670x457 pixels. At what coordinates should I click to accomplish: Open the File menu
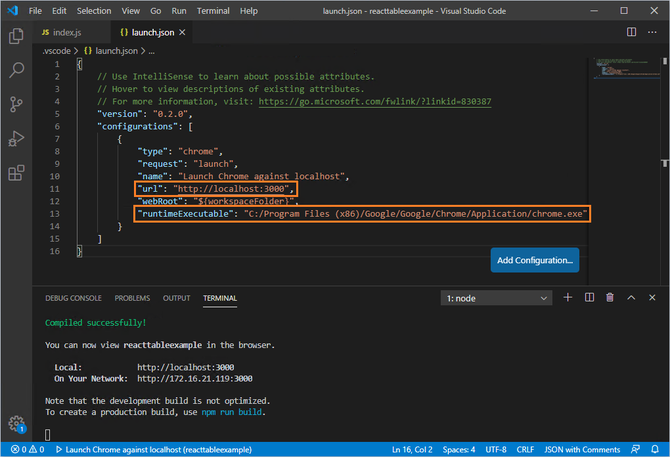(35, 11)
